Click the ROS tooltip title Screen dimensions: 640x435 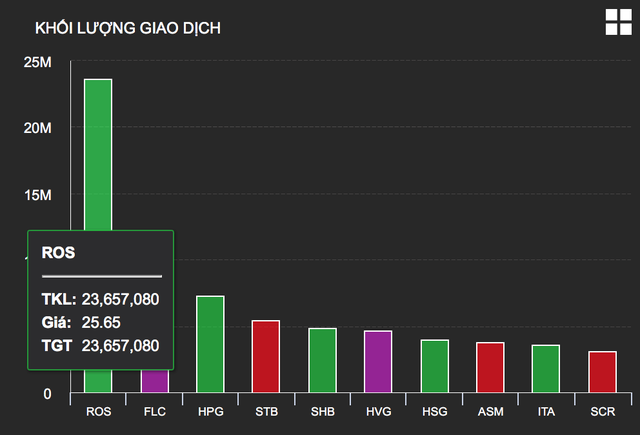pos(56,254)
